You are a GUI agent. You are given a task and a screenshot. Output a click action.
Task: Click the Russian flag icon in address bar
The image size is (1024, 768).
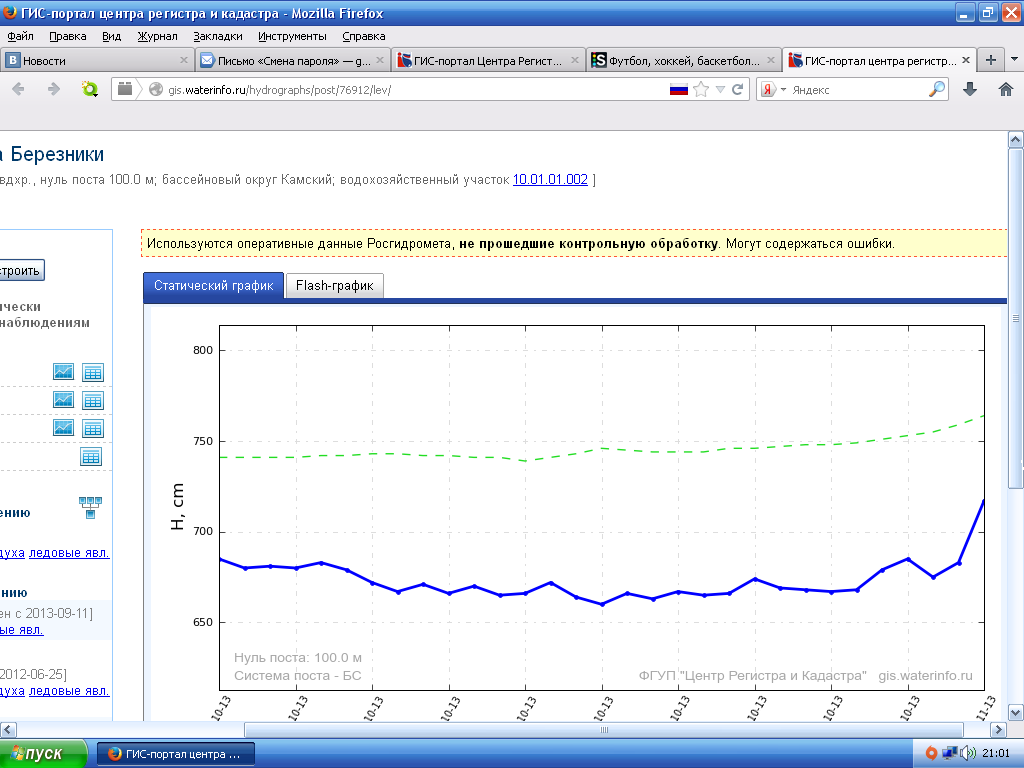pos(679,89)
